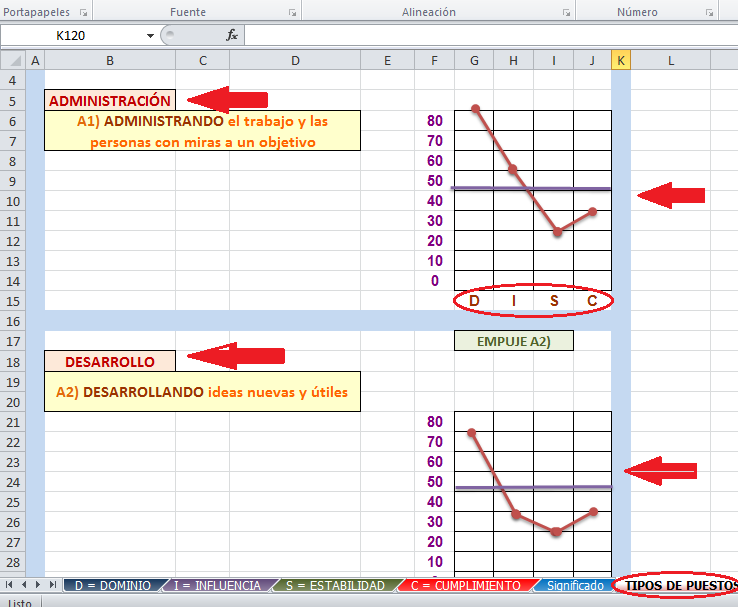Expand the Name Box dropdown

point(151,35)
